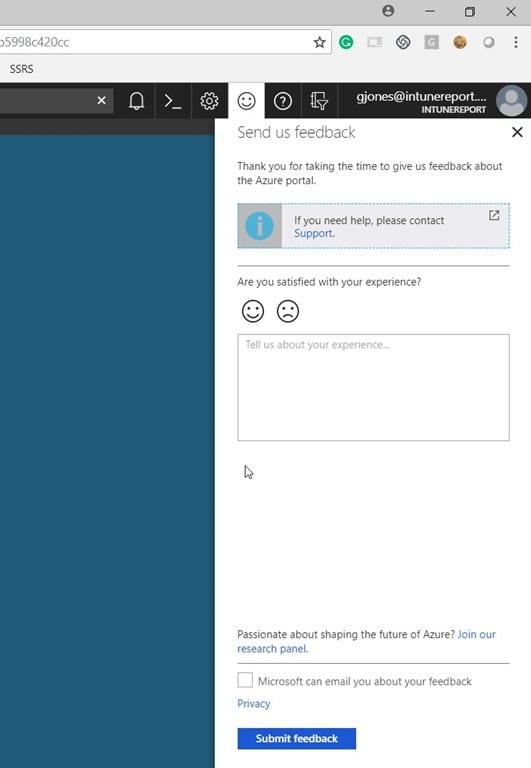Open the SSRS bookmark
Image resolution: width=531 pixels, height=768 pixels.
click(22, 69)
